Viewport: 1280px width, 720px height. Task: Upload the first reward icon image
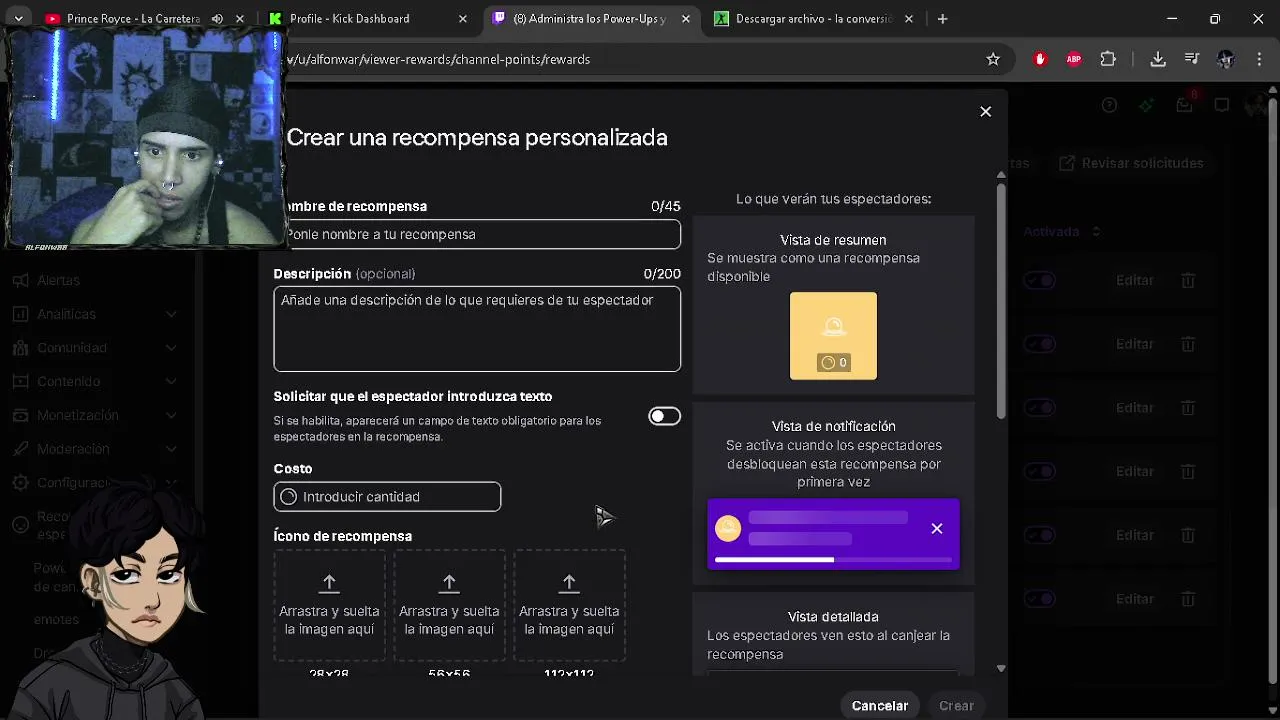(x=329, y=605)
